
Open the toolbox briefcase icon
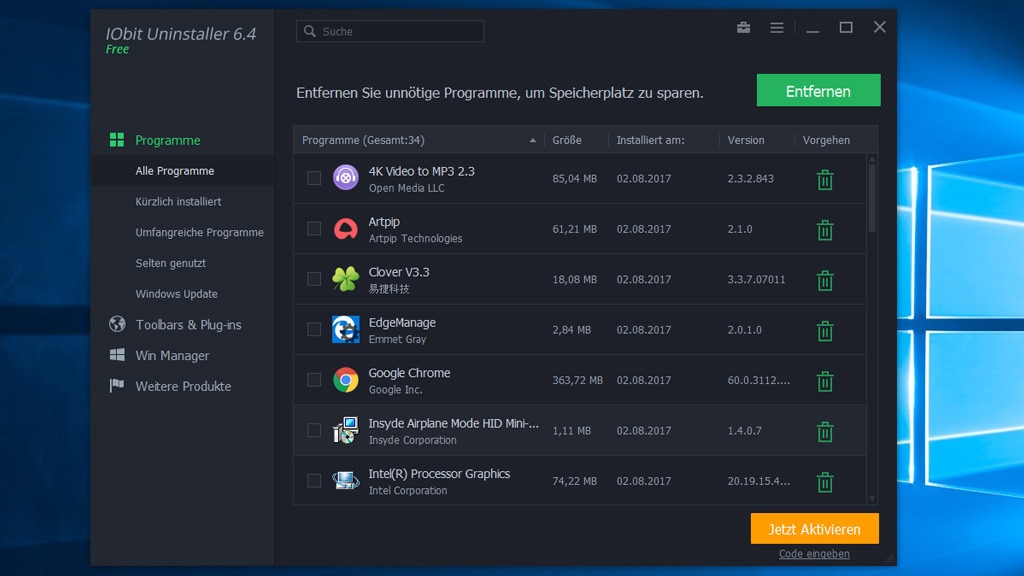click(x=743, y=27)
